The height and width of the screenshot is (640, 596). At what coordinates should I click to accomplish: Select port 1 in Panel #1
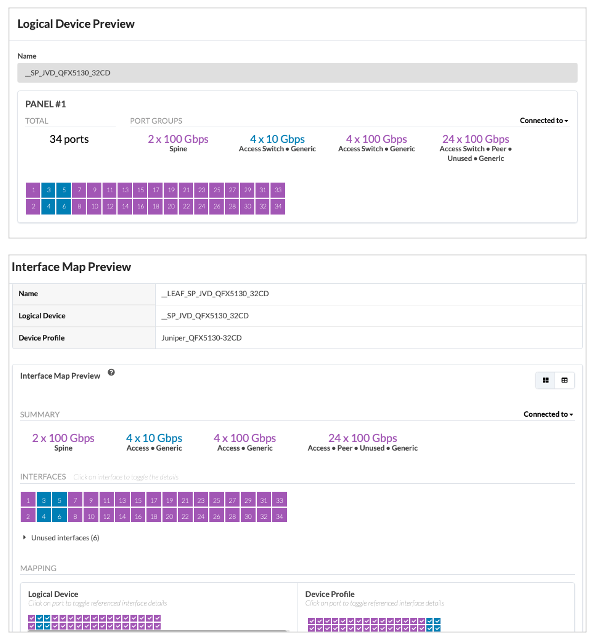pyautogui.click(x=33, y=190)
